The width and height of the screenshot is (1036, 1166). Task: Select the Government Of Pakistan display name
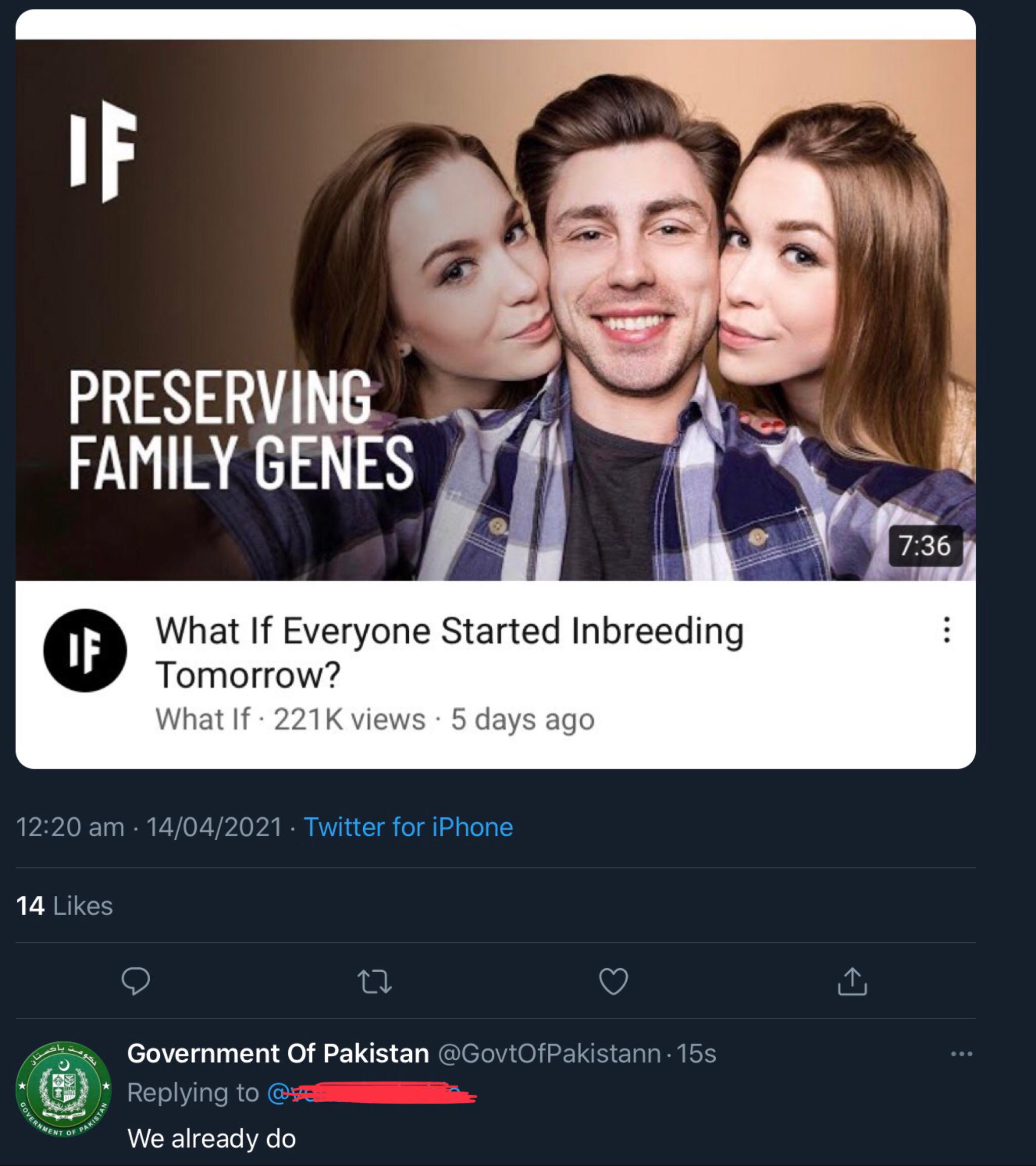[x=278, y=1053]
